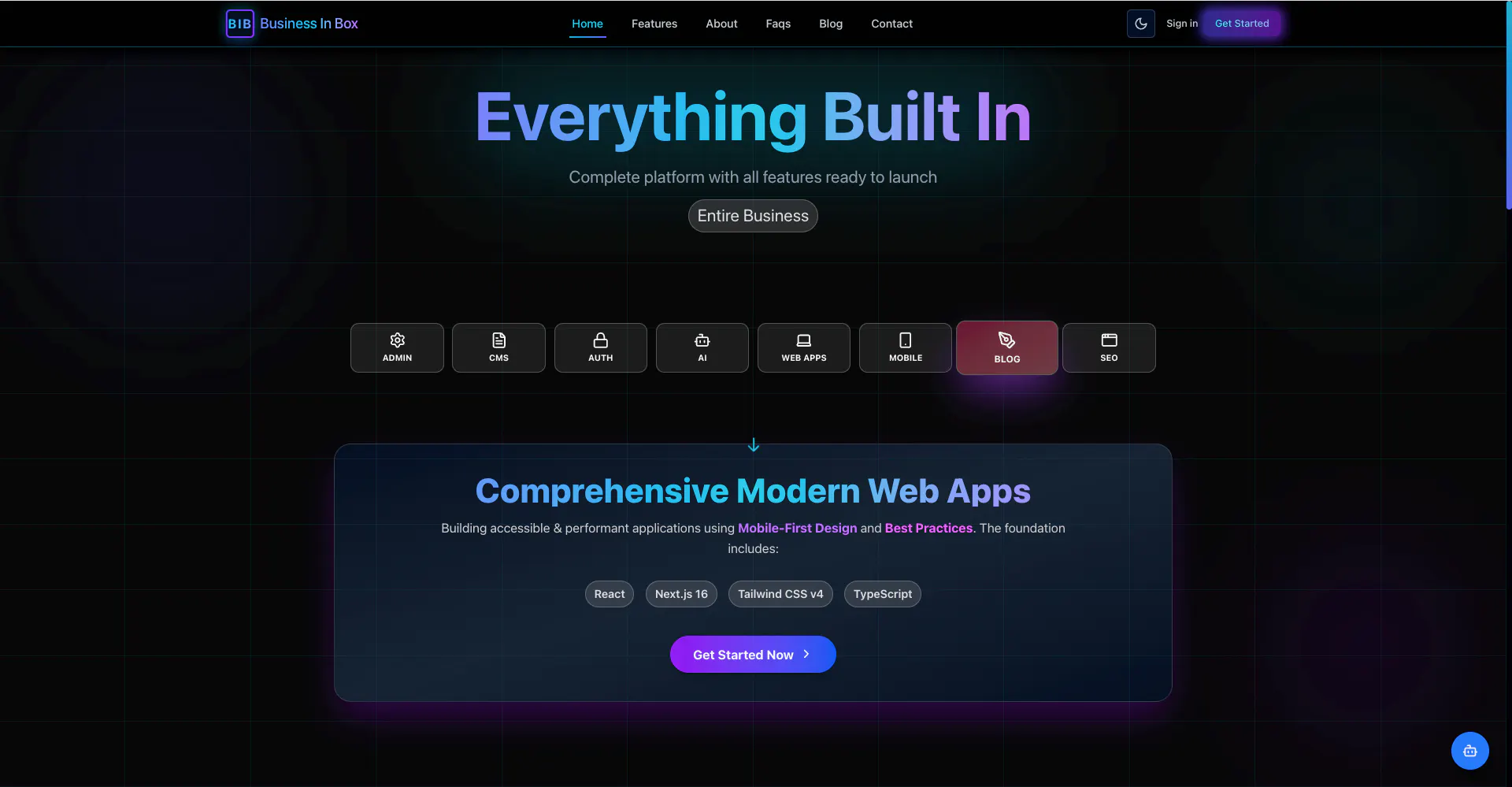Open the Contact nav item

(x=891, y=24)
